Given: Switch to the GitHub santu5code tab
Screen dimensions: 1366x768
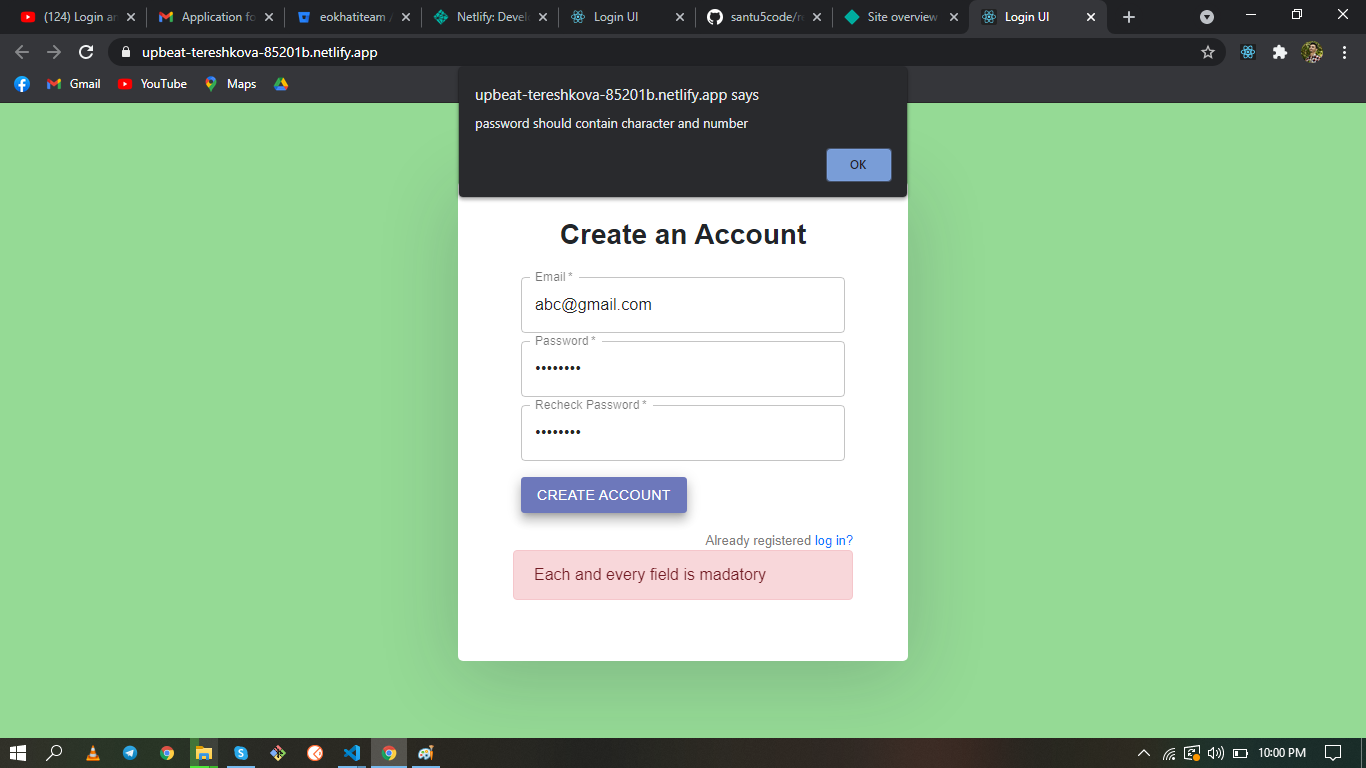Looking at the screenshot, I should 763,16.
